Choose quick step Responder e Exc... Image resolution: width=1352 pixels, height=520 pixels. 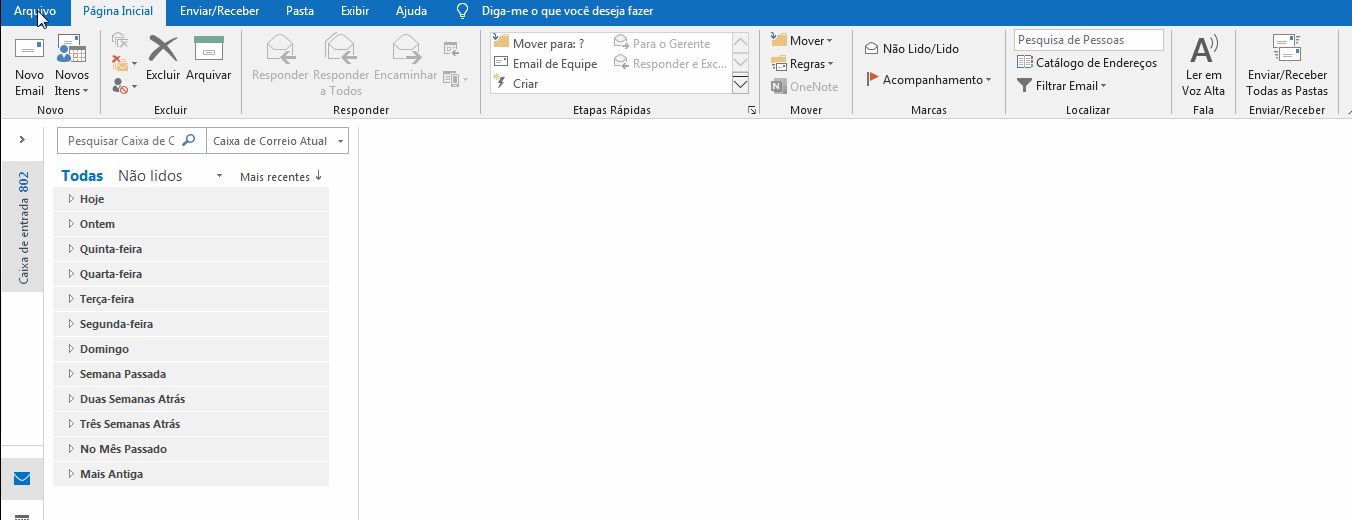(669, 63)
